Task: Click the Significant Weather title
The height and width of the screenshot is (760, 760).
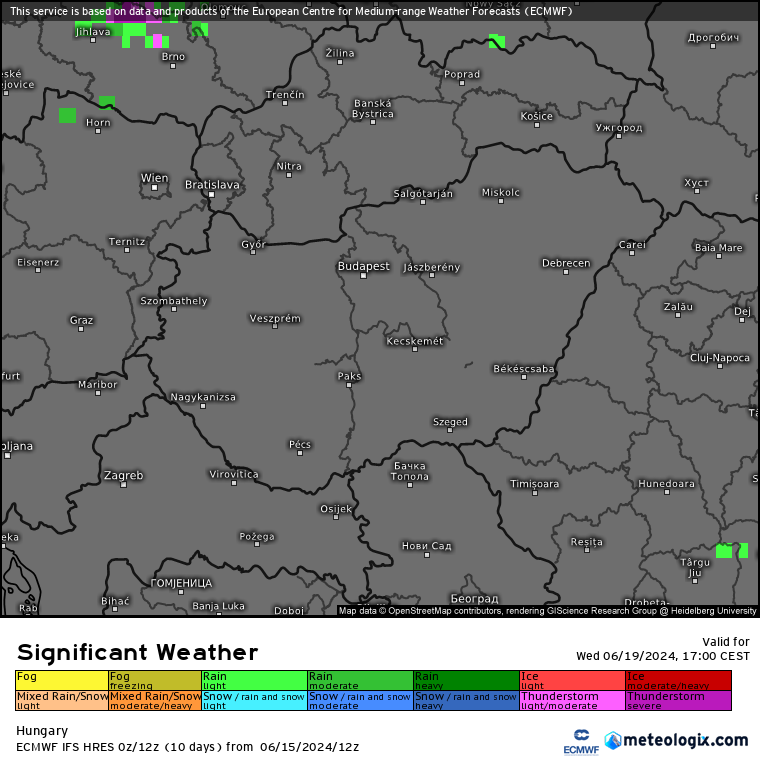Action: pyautogui.click(x=137, y=652)
